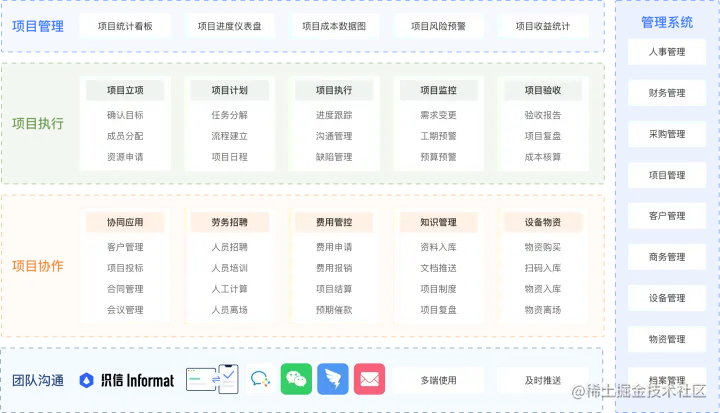This screenshot has height=413, width=720.
Task: Click the 项目计划 column header
Action: pyautogui.click(x=230, y=90)
